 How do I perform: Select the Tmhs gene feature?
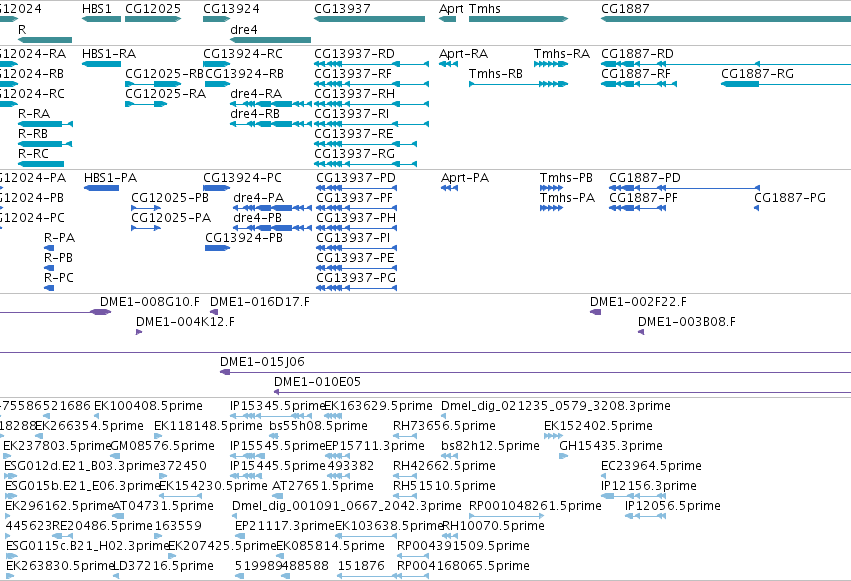pos(518,19)
